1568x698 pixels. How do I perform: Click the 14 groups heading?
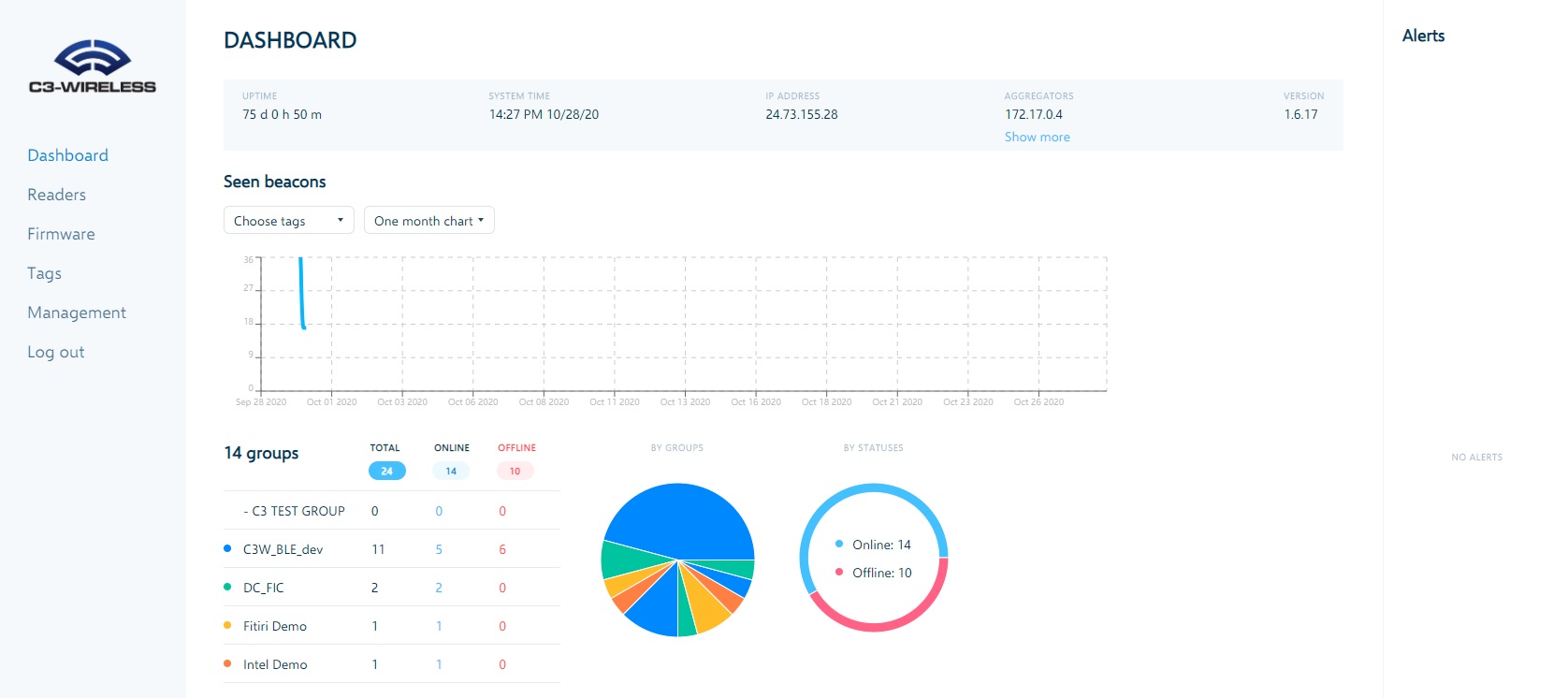pos(261,453)
